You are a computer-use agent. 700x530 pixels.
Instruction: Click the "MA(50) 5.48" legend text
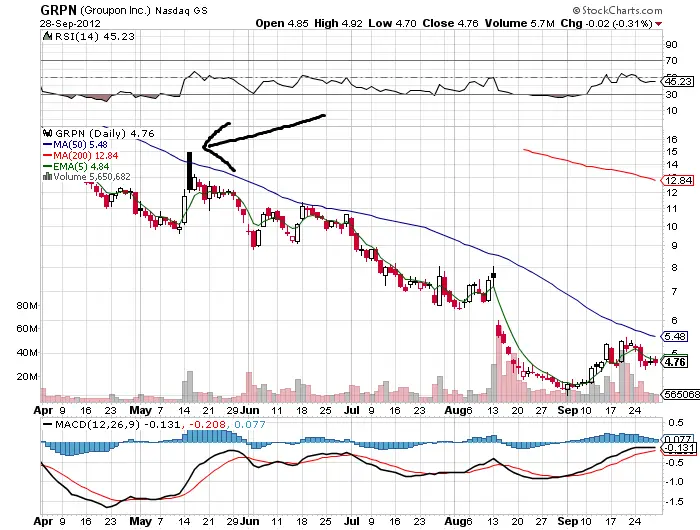coord(80,145)
